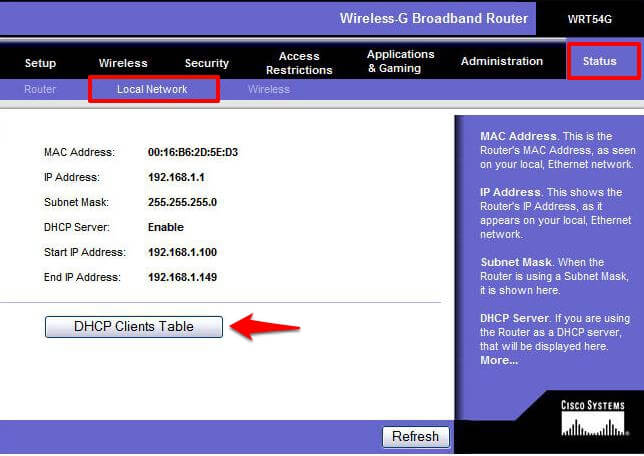644x456 pixels.
Task: Select the Administration tab
Action: point(502,61)
